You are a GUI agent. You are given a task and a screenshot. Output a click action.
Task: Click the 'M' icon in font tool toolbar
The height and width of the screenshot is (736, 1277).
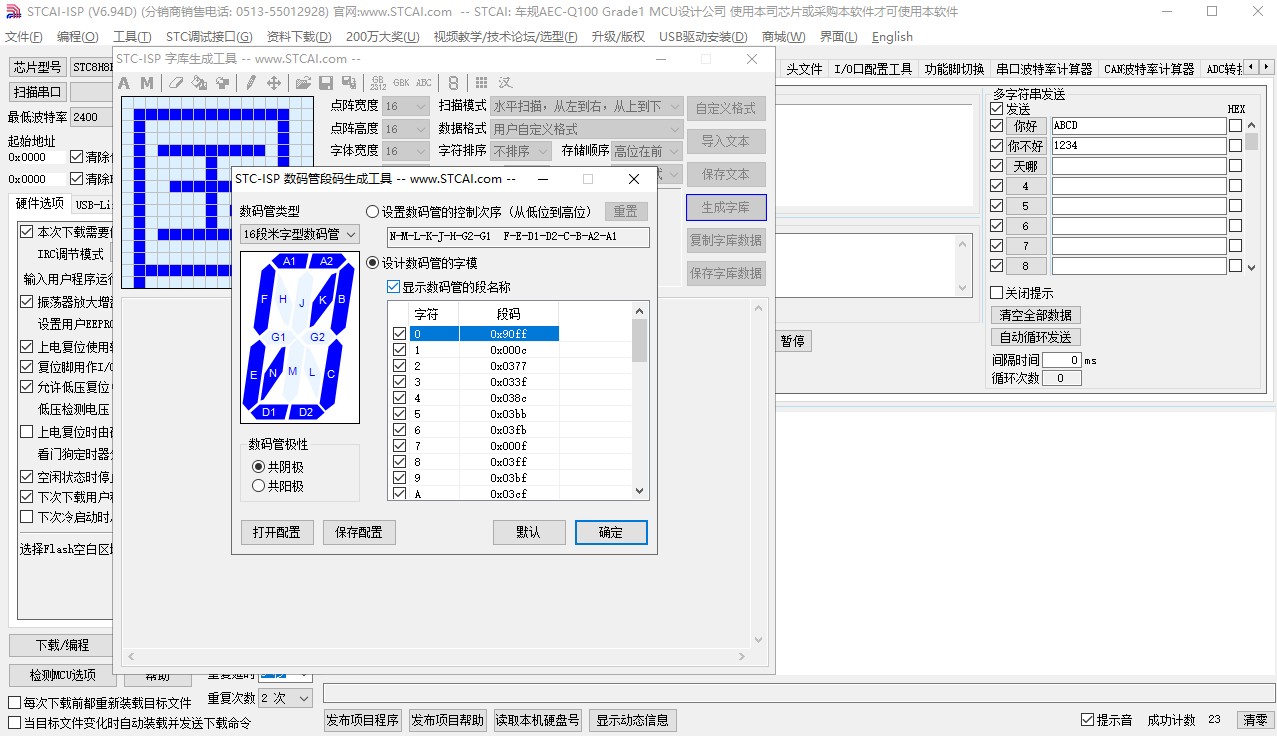(x=146, y=83)
